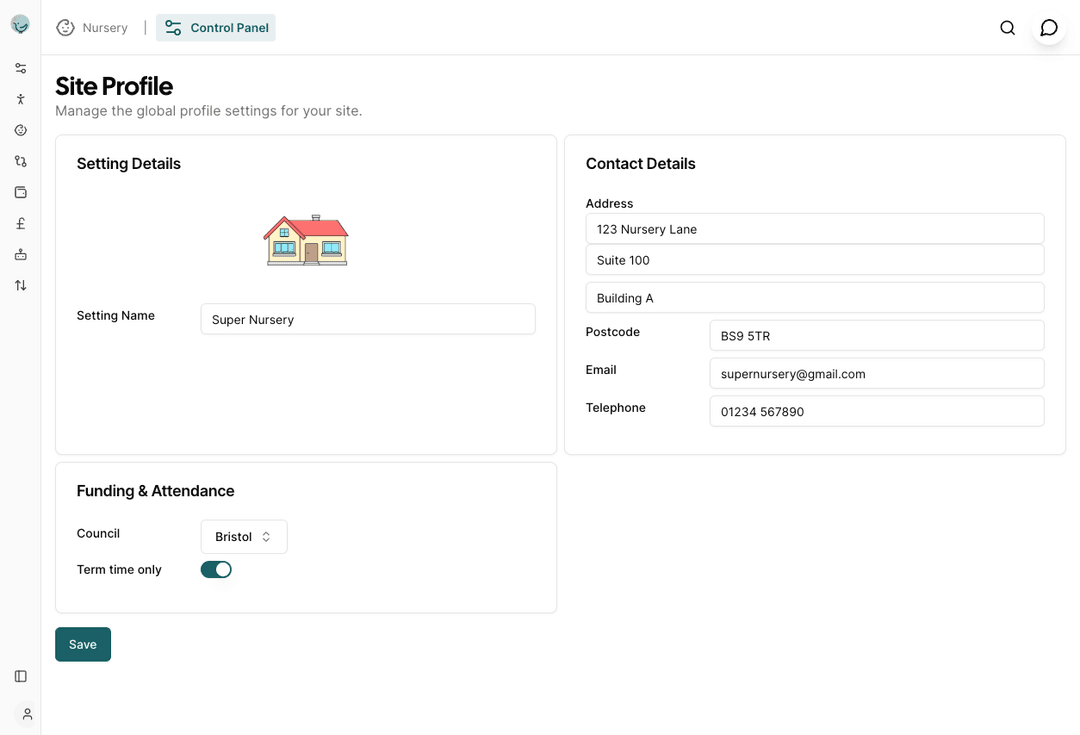Open the children baby-face icon in sidebar
This screenshot has height=735, width=1080.
pos(20,130)
